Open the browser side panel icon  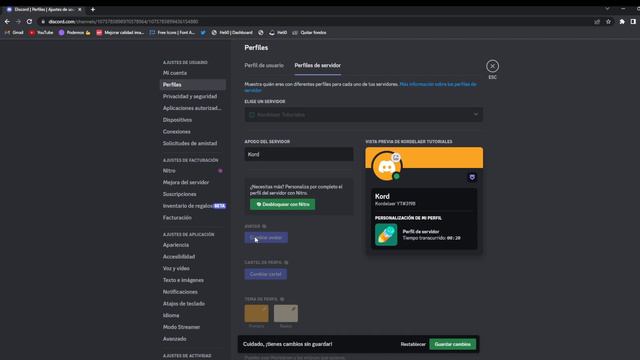point(633,22)
